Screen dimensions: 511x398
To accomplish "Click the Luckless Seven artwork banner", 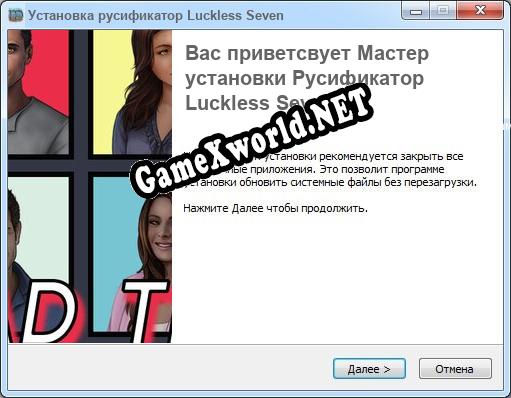I will 90,186.
